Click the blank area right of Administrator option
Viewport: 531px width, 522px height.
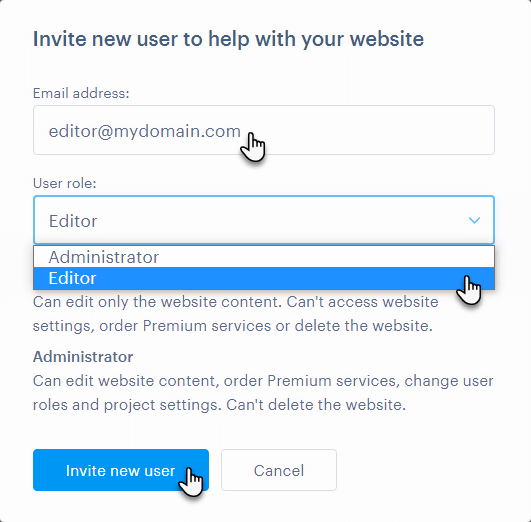[325, 257]
